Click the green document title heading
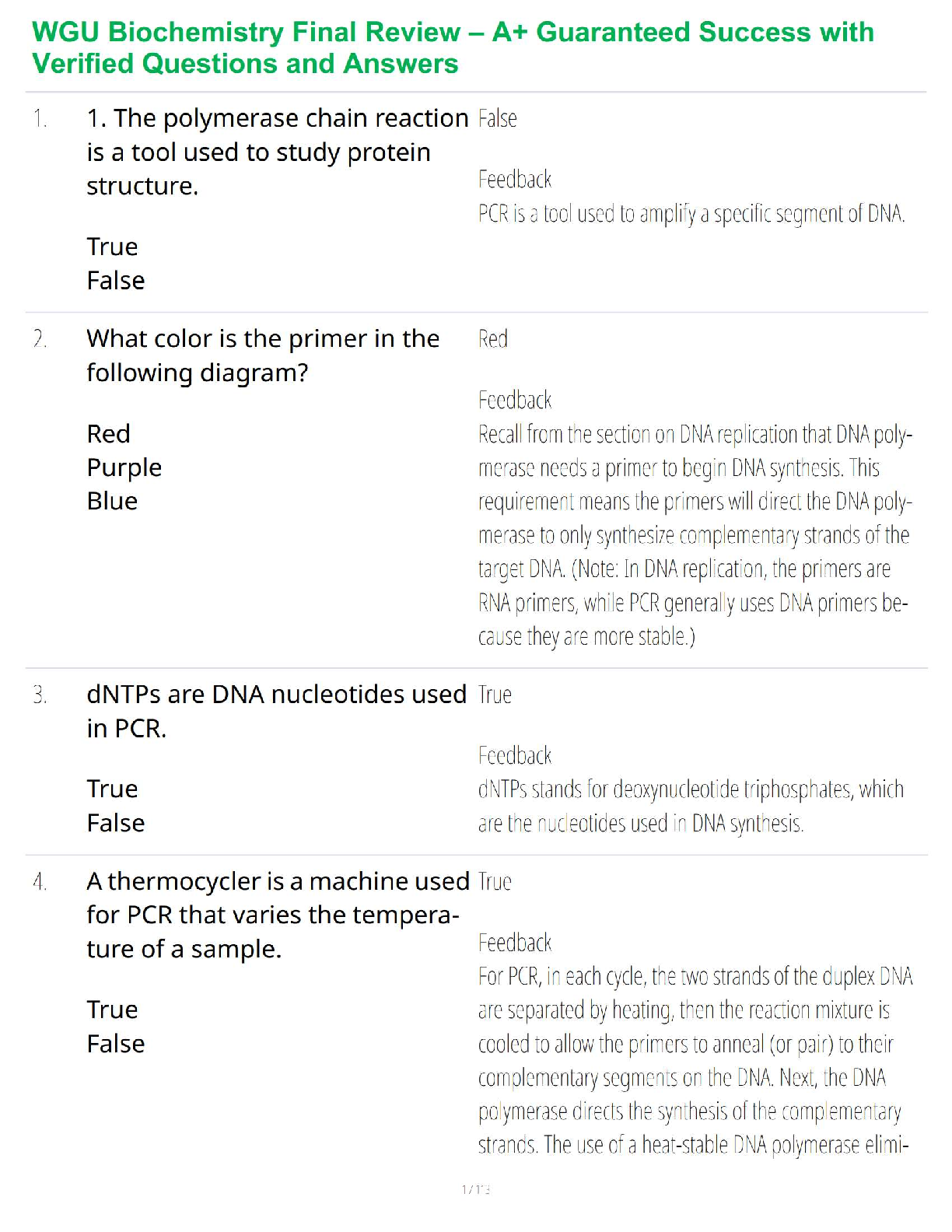This screenshot has width=952, height=1232. click(453, 47)
